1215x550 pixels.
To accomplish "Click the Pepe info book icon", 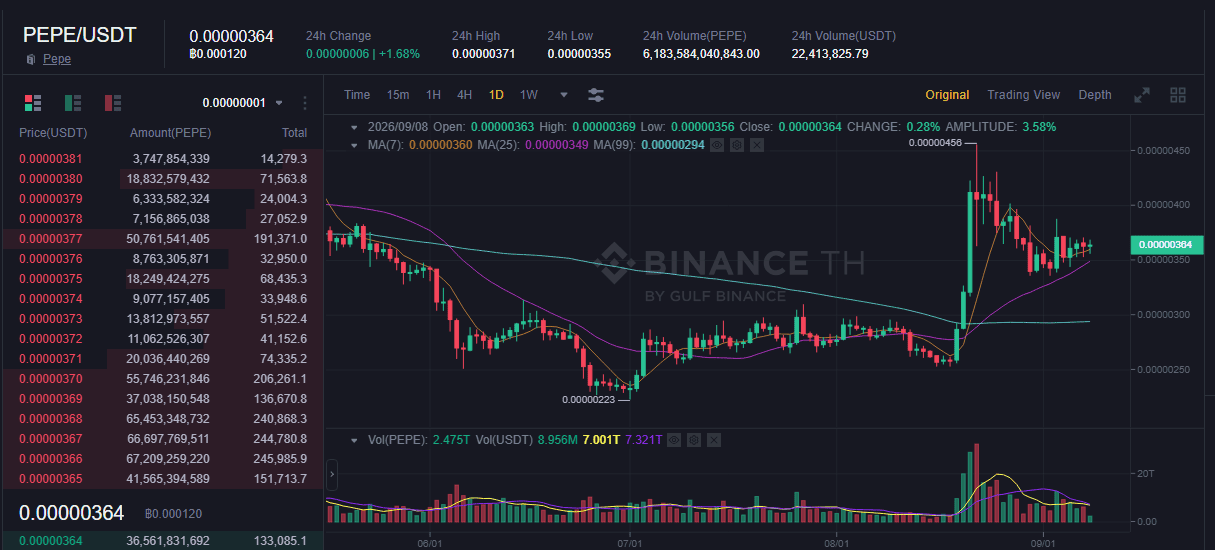I will pyautogui.click(x=31, y=60).
